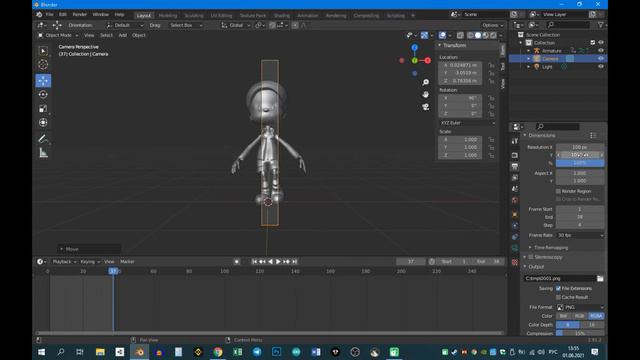Open the Tool properties tab icon
This screenshot has width=640, height=360.
[x=515, y=141]
